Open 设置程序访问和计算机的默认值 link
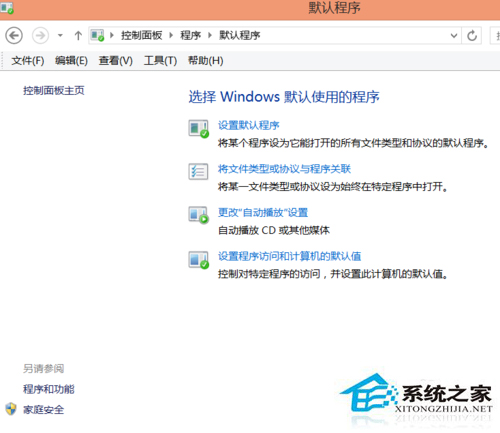The height and width of the screenshot is (433, 500). tap(290, 256)
